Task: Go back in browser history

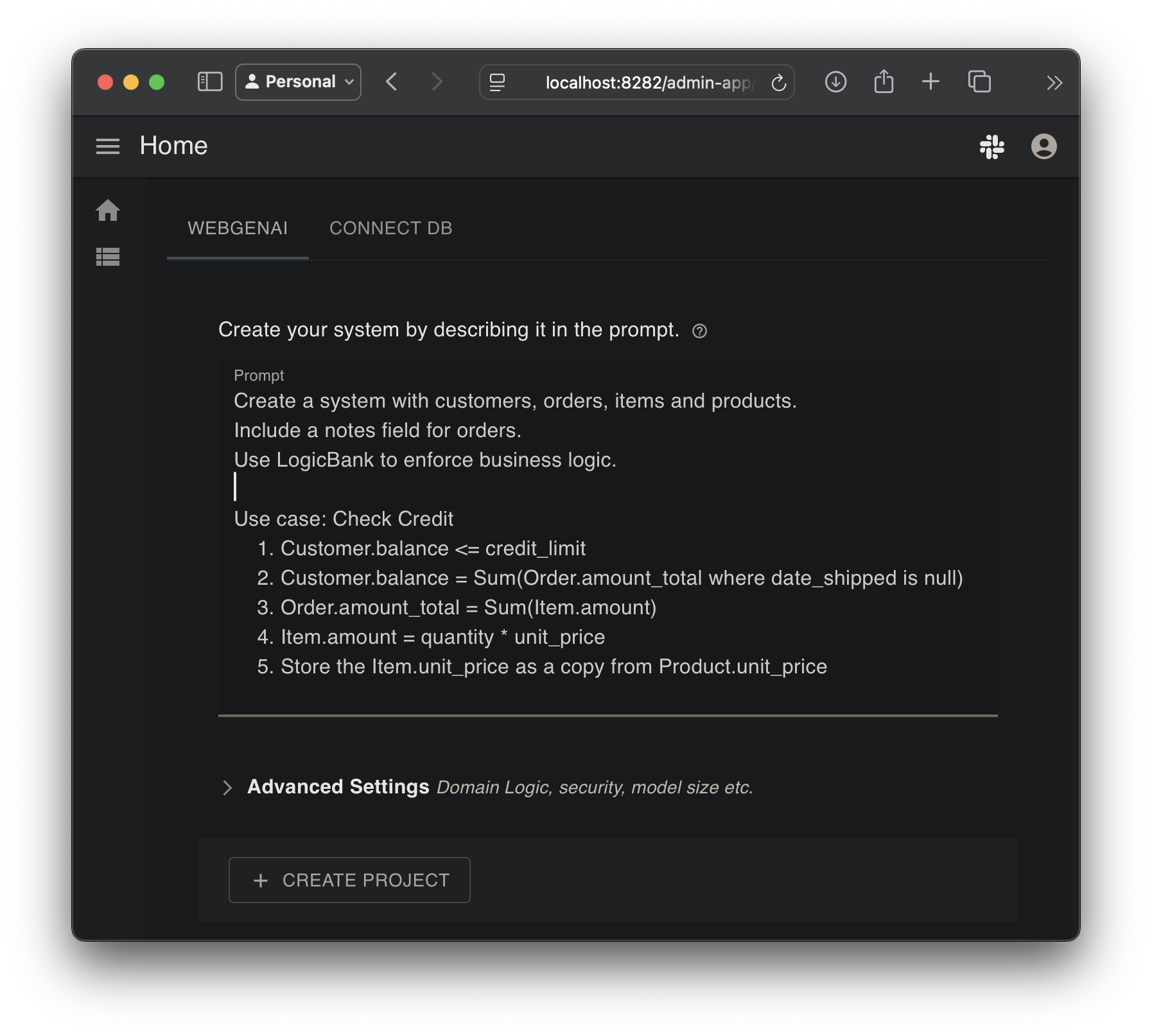Action: pyautogui.click(x=391, y=82)
